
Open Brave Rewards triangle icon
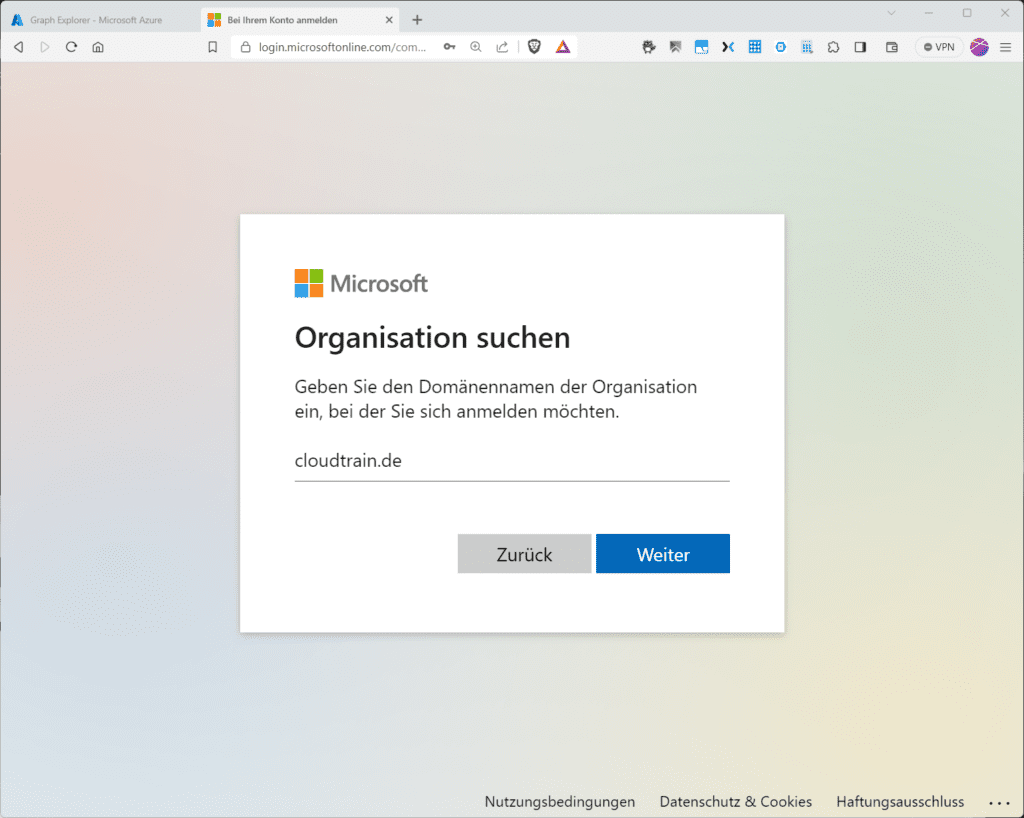coord(562,47)
